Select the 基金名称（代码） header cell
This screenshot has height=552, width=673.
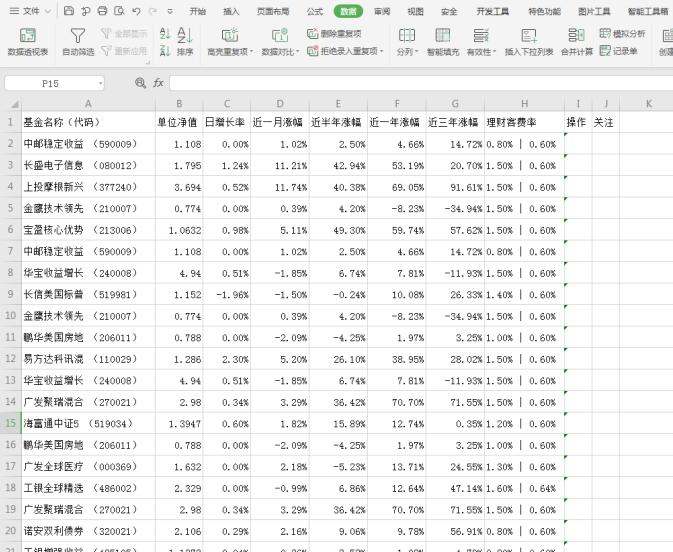88,122
